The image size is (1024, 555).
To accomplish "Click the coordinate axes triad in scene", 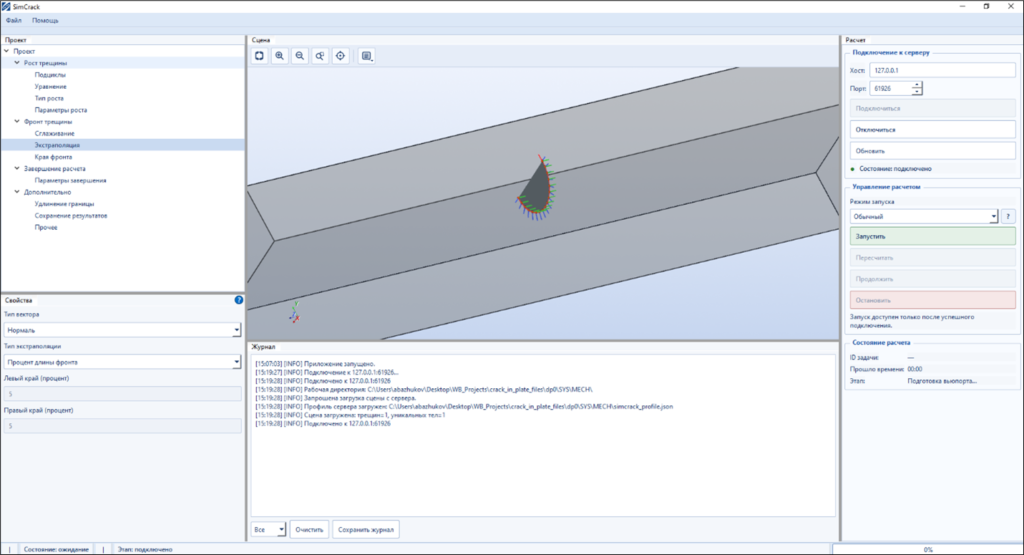I will tap(295, 312).
